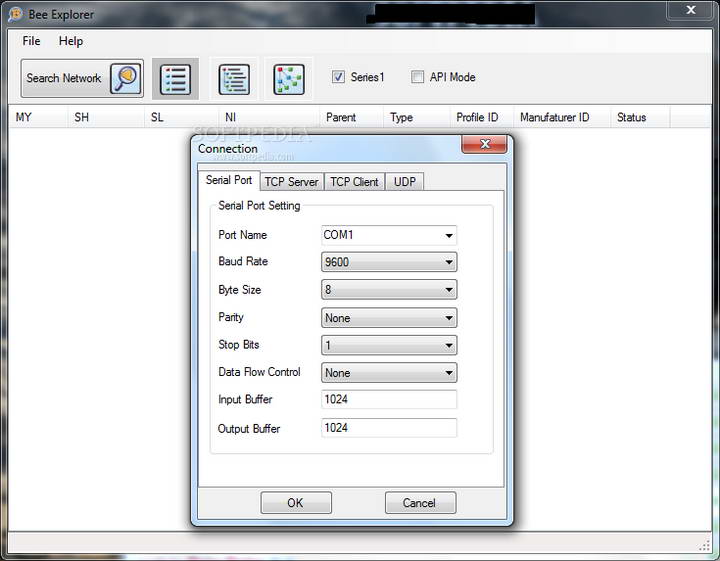Click the Input Buffer field

389,399
